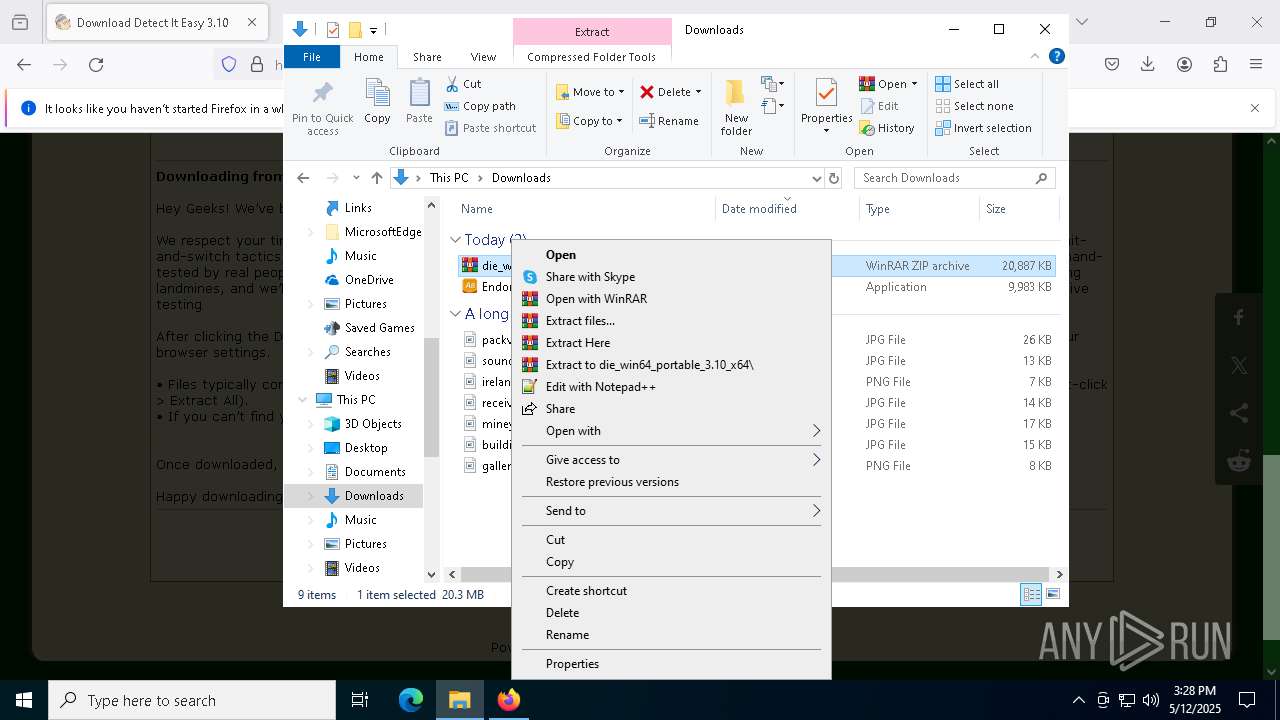Click the Search Downloads field
This screenshot has height=720, width=1280.
click(x=955, y=178)
